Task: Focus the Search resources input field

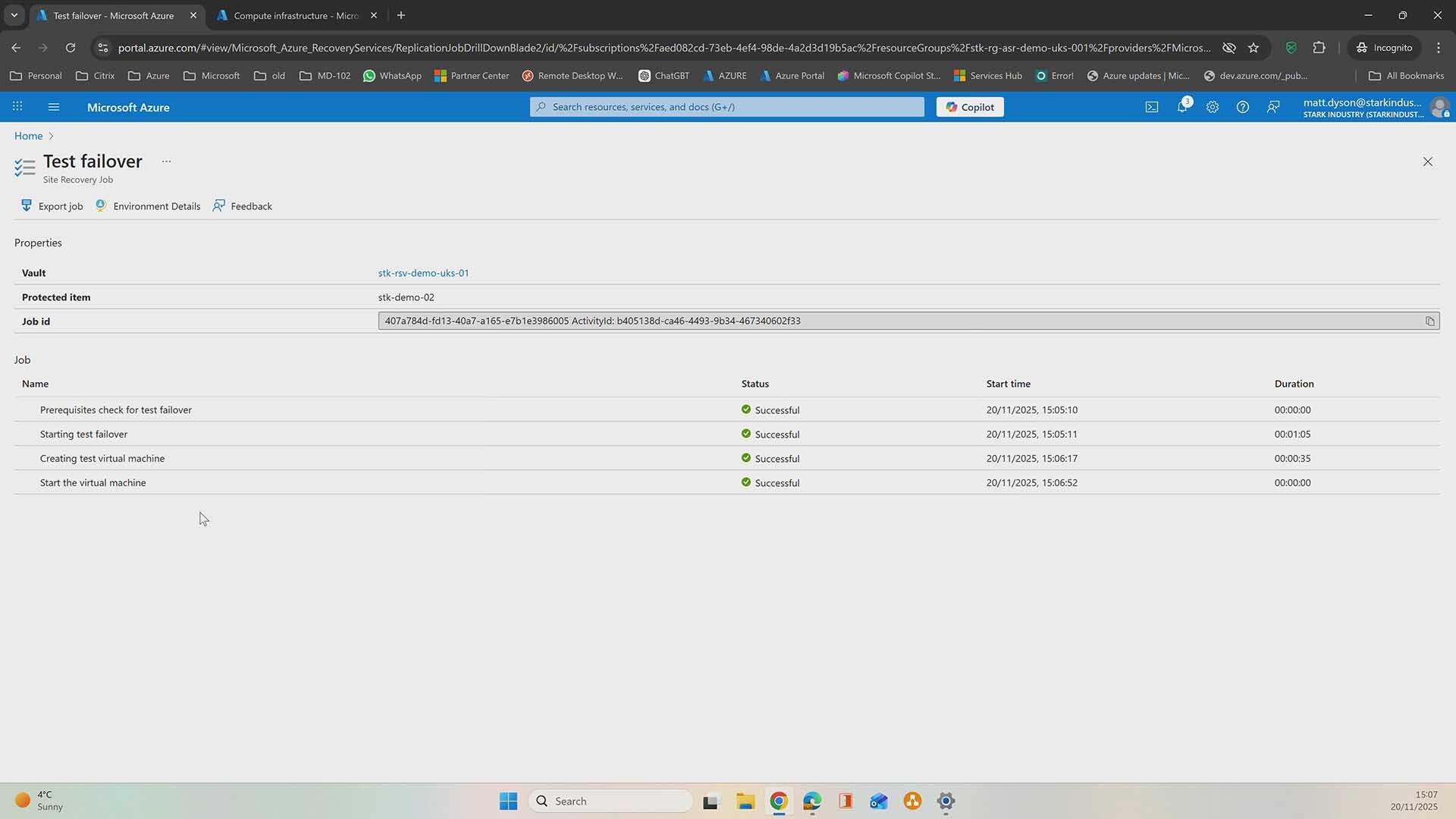Action: pos(728,107)
